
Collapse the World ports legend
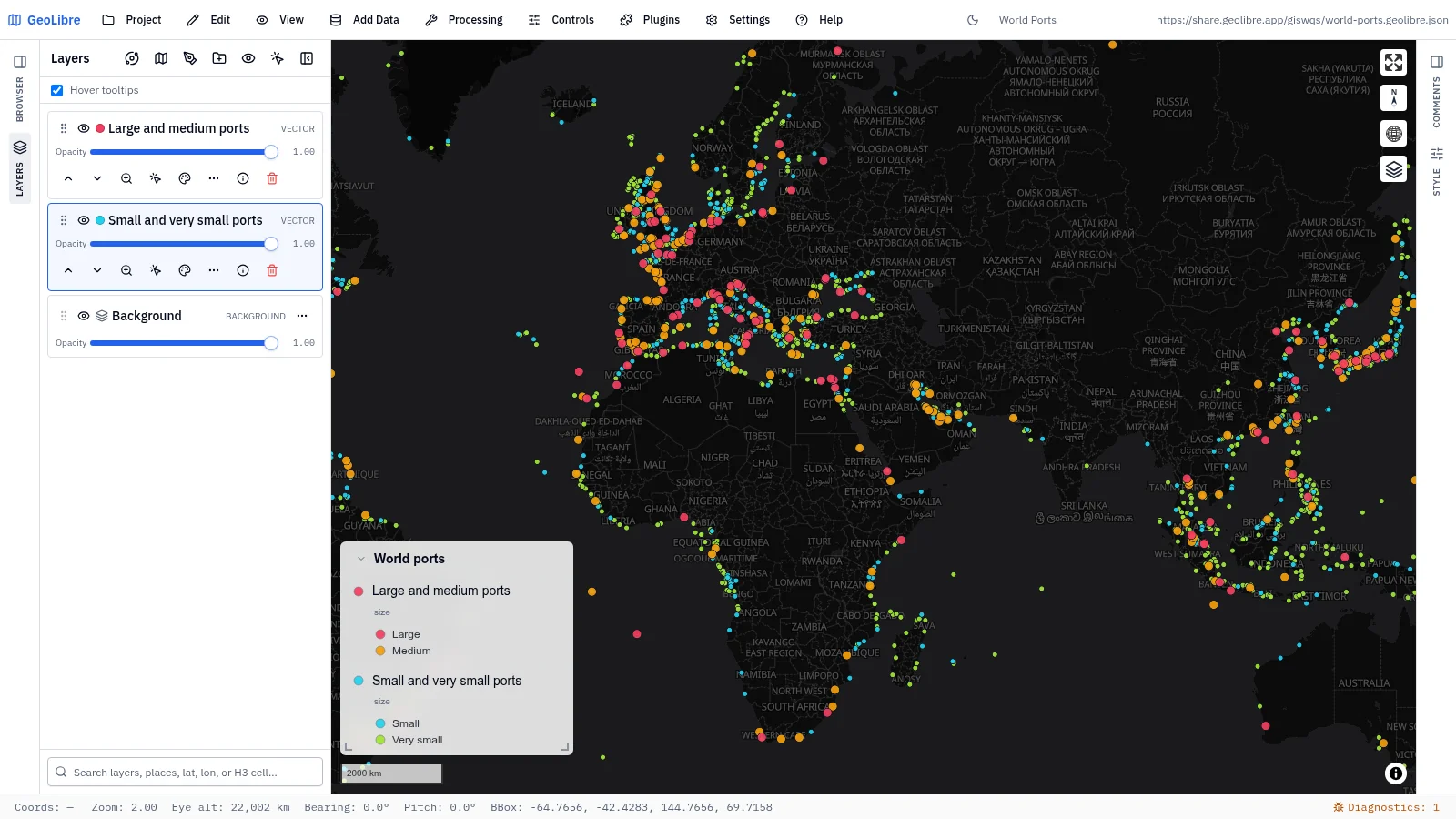(361, 559)
